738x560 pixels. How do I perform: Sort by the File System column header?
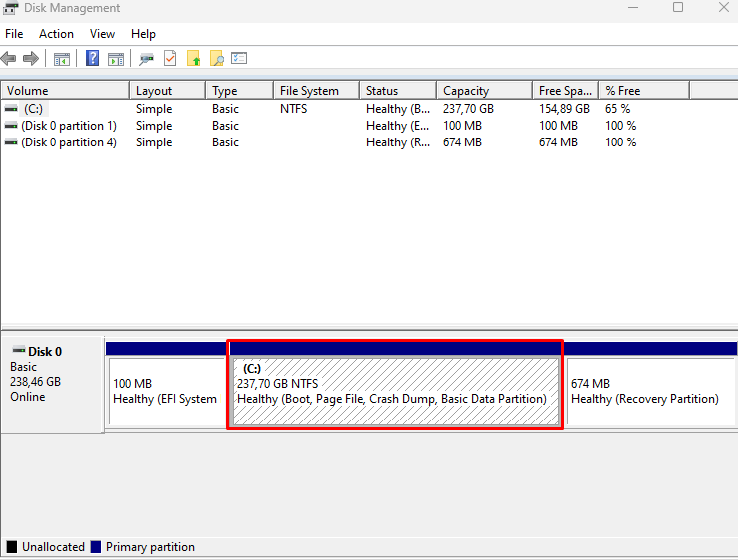coord(316,90)
